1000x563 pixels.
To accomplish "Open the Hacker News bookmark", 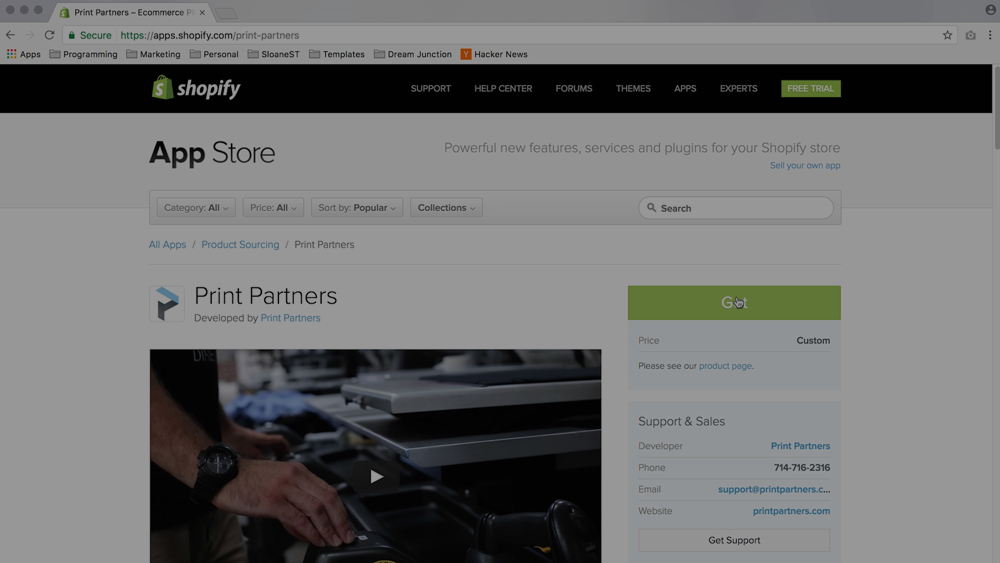I will pos(494,54).
